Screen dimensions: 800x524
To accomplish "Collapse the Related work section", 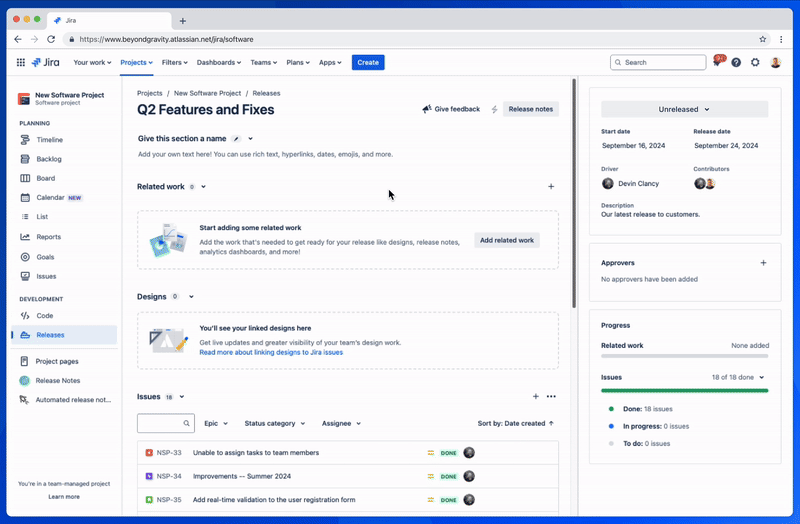I will pos(204,187).
